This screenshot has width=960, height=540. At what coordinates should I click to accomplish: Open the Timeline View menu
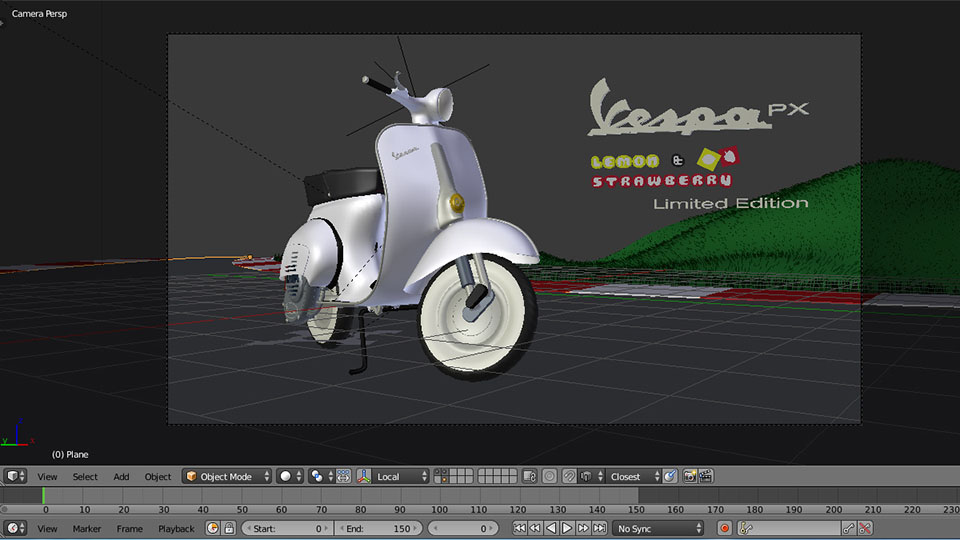(x=47, y=528)
